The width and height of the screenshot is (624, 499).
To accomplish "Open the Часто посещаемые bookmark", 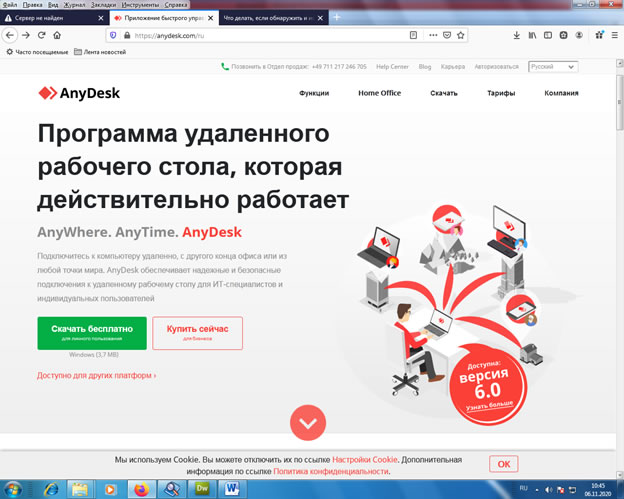I will tap(37, 52).
